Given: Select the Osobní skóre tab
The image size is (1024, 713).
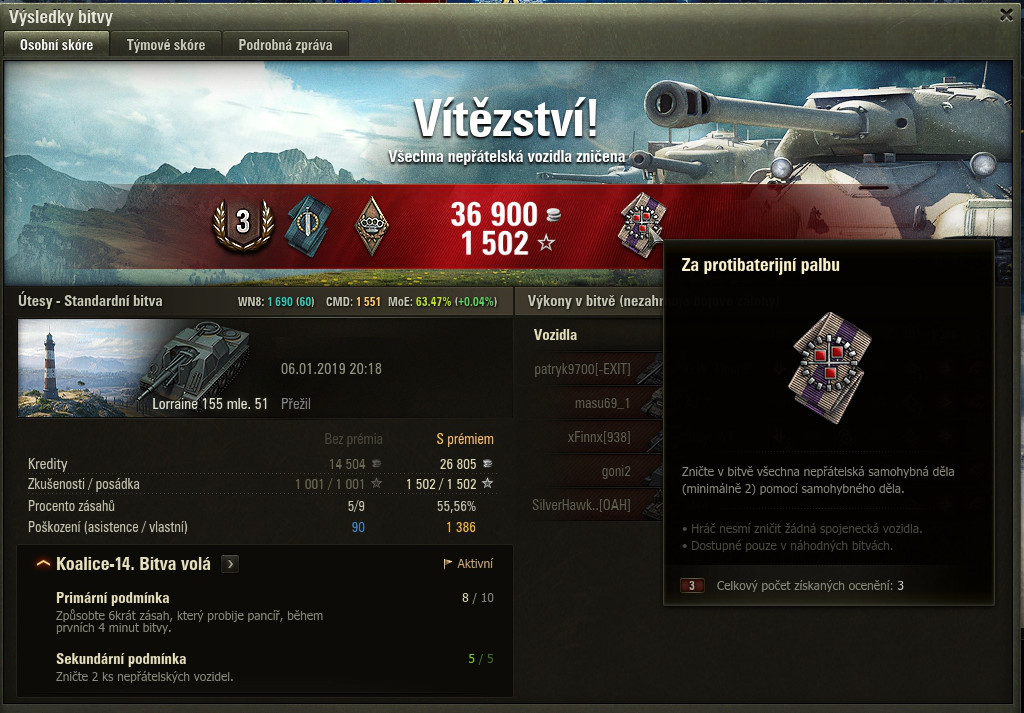Looking at the screenshot, I should (56, 44).
